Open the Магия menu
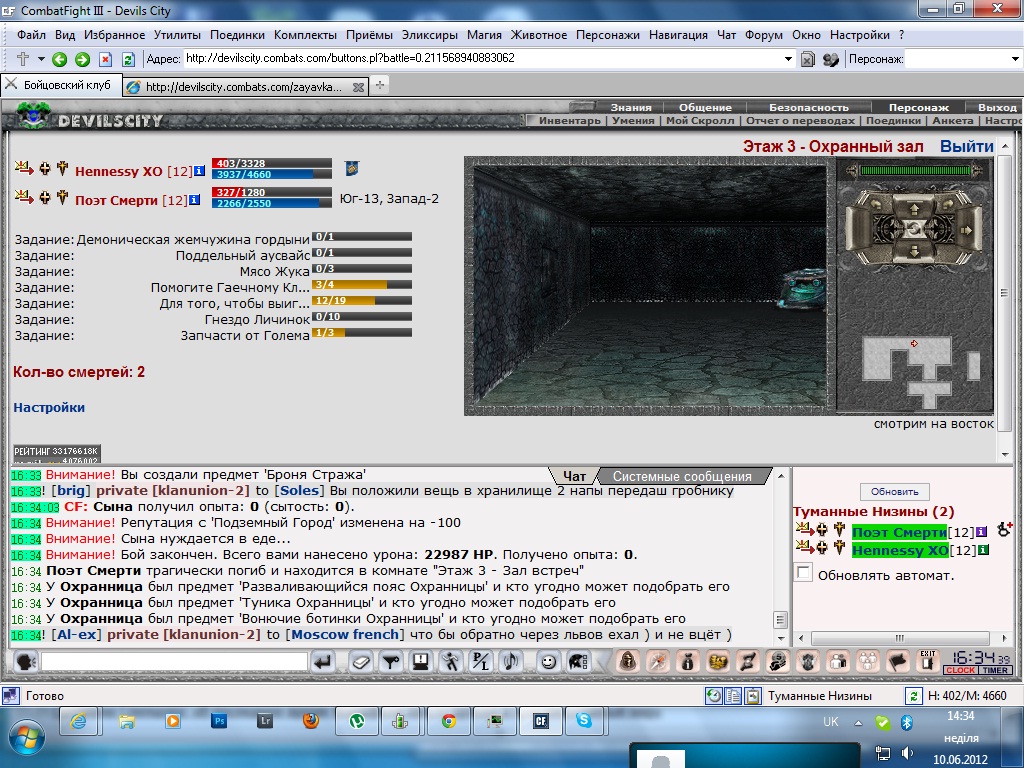 (484, 35)
